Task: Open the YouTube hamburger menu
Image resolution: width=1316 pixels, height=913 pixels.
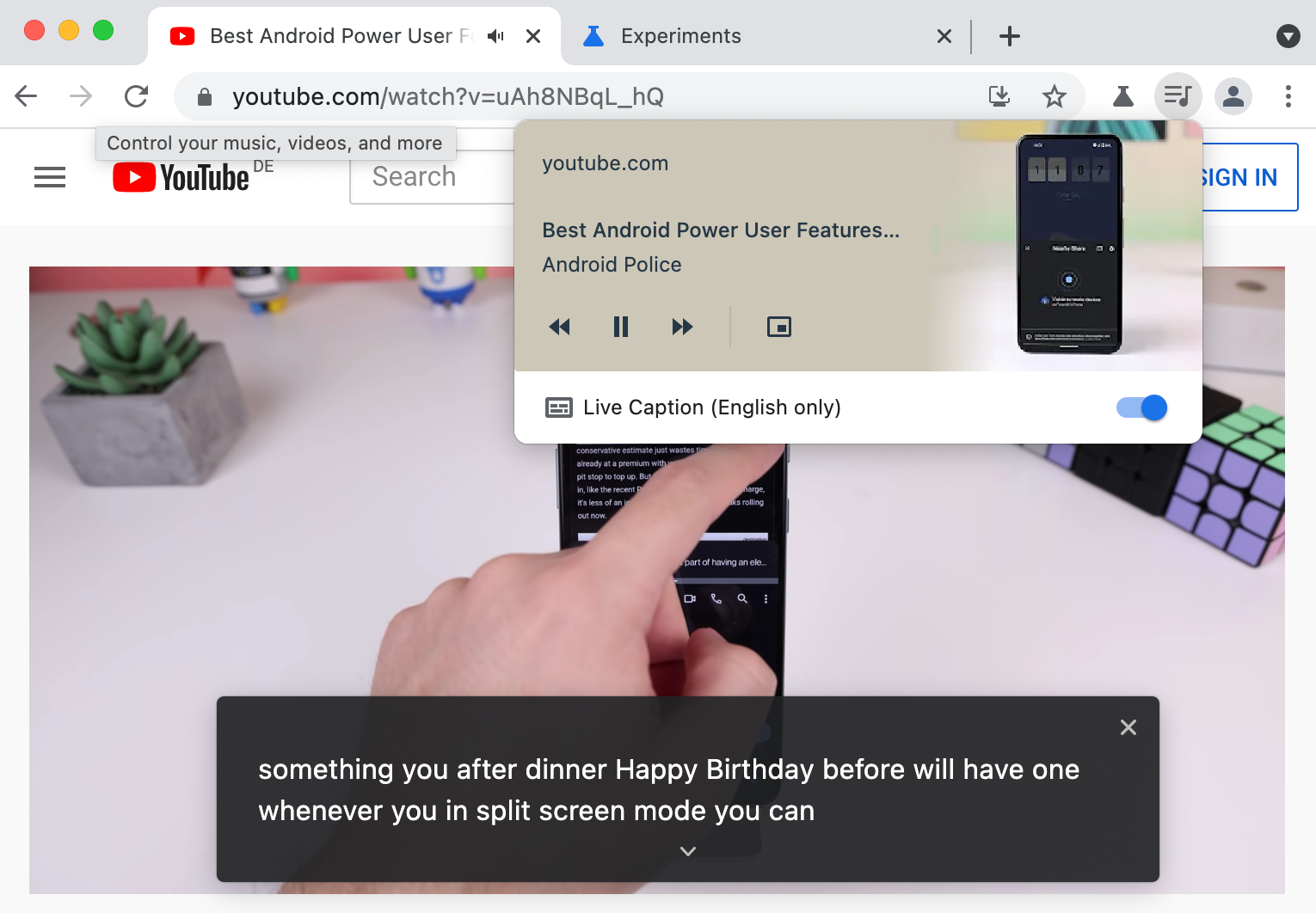Action: tap(49, 177)
